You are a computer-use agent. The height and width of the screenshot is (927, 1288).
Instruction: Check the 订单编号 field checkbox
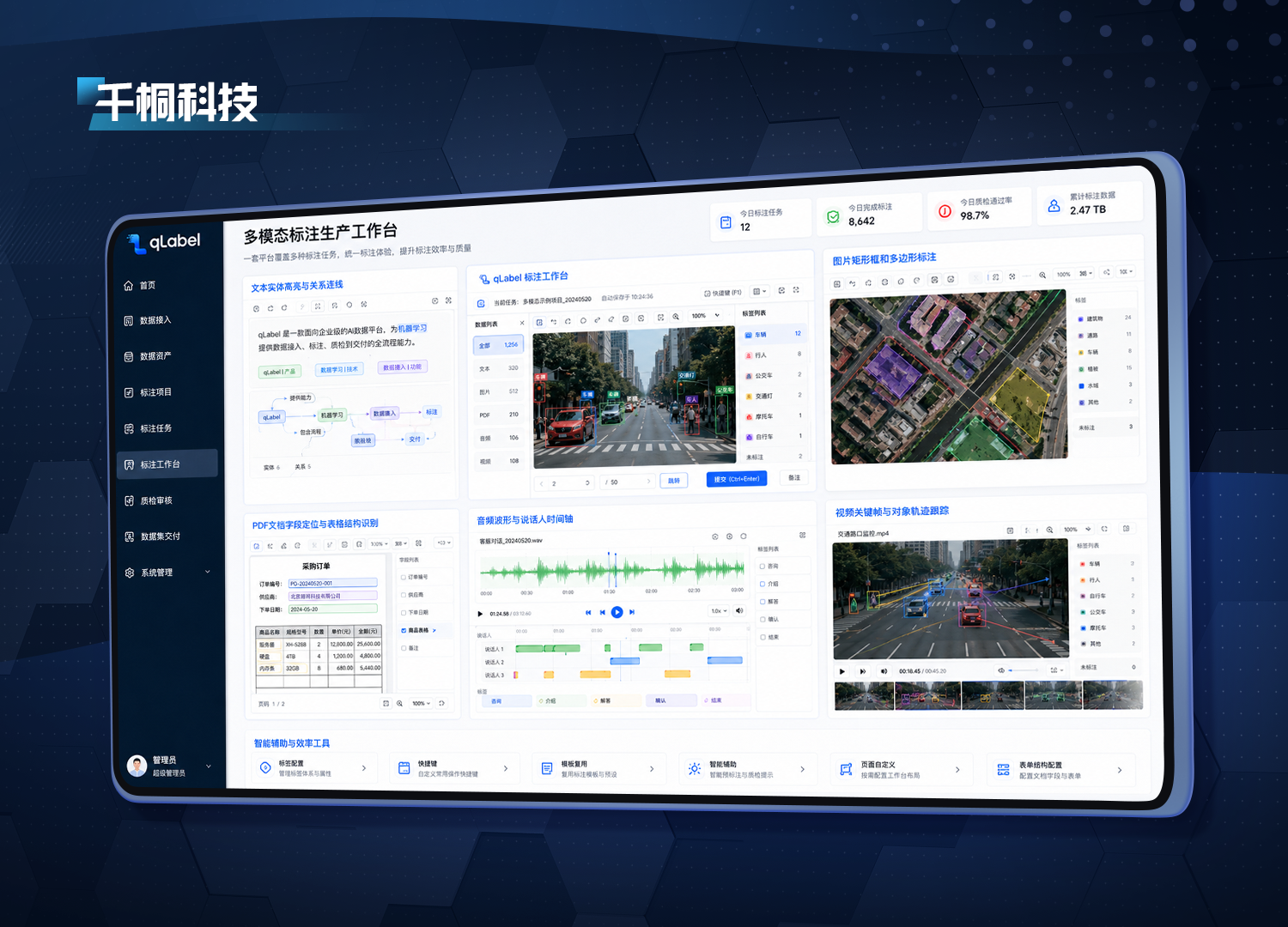(x=404, y=578)
